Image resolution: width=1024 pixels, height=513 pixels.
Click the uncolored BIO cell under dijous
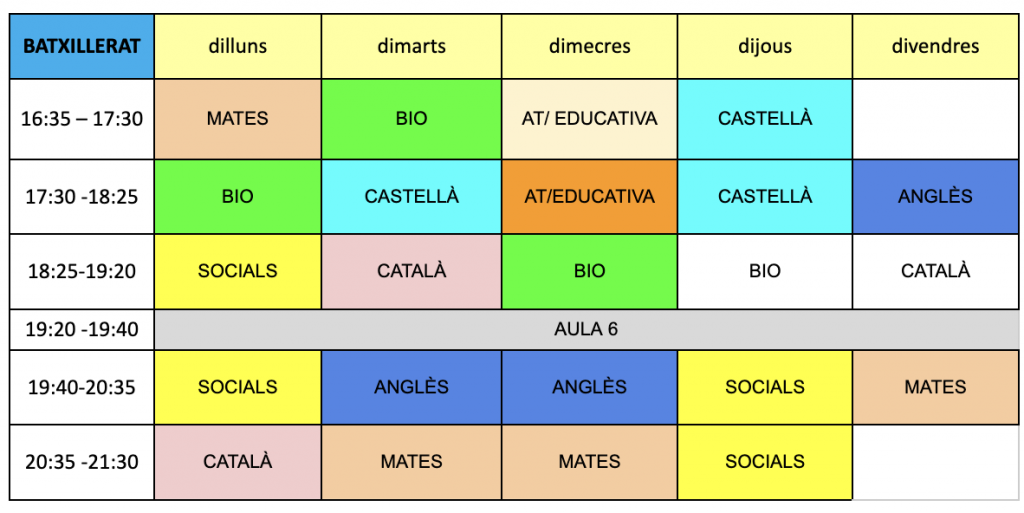(765, 272)
